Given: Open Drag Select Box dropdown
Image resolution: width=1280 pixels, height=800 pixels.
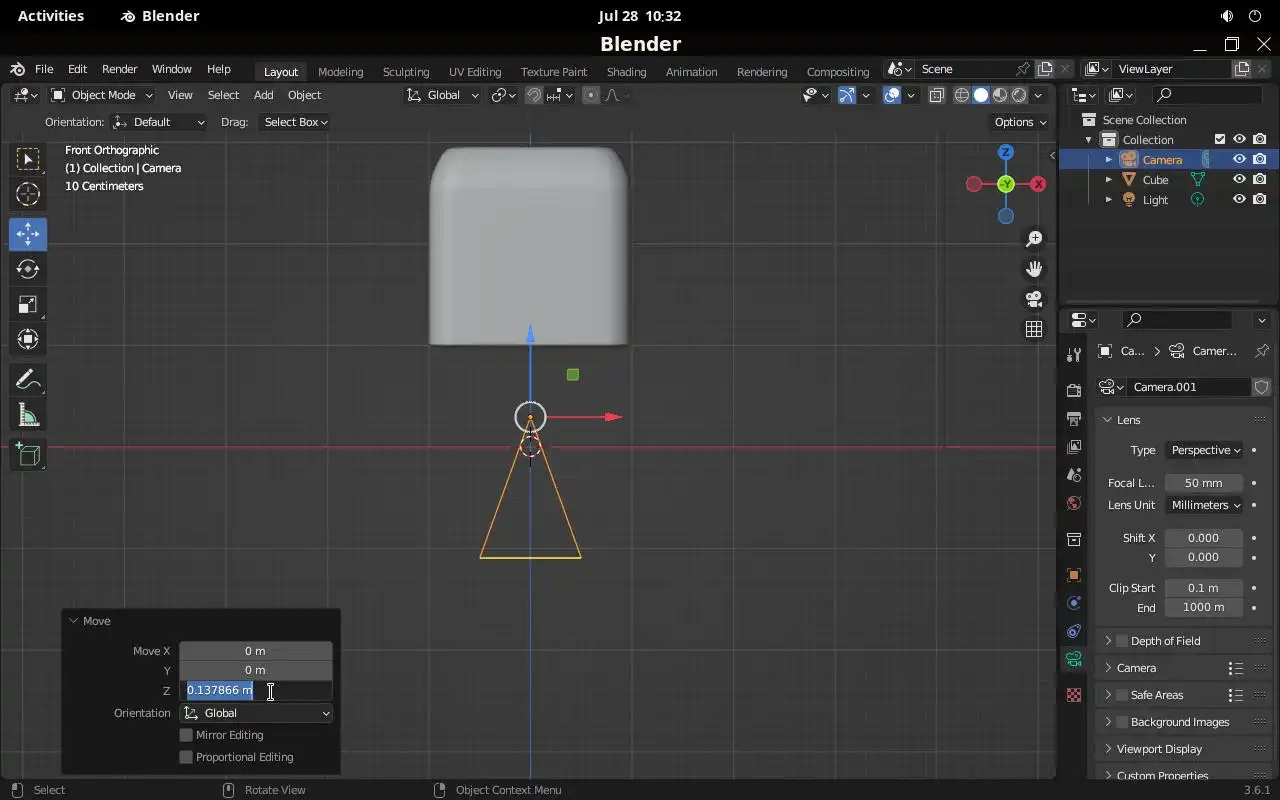Looking at the screenshot, I should pos(295,122).
